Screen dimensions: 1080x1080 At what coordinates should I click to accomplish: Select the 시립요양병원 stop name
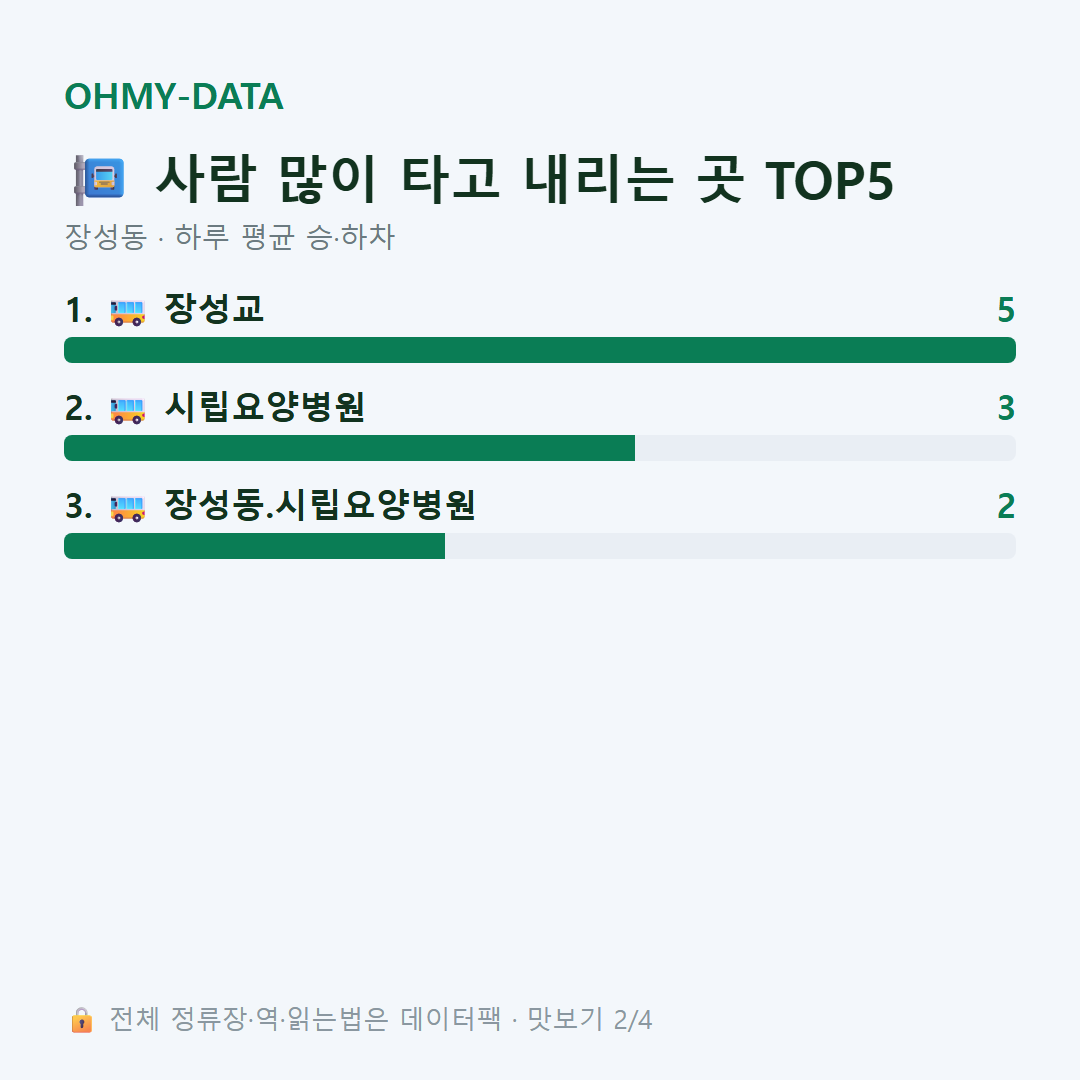coord(264,407)
